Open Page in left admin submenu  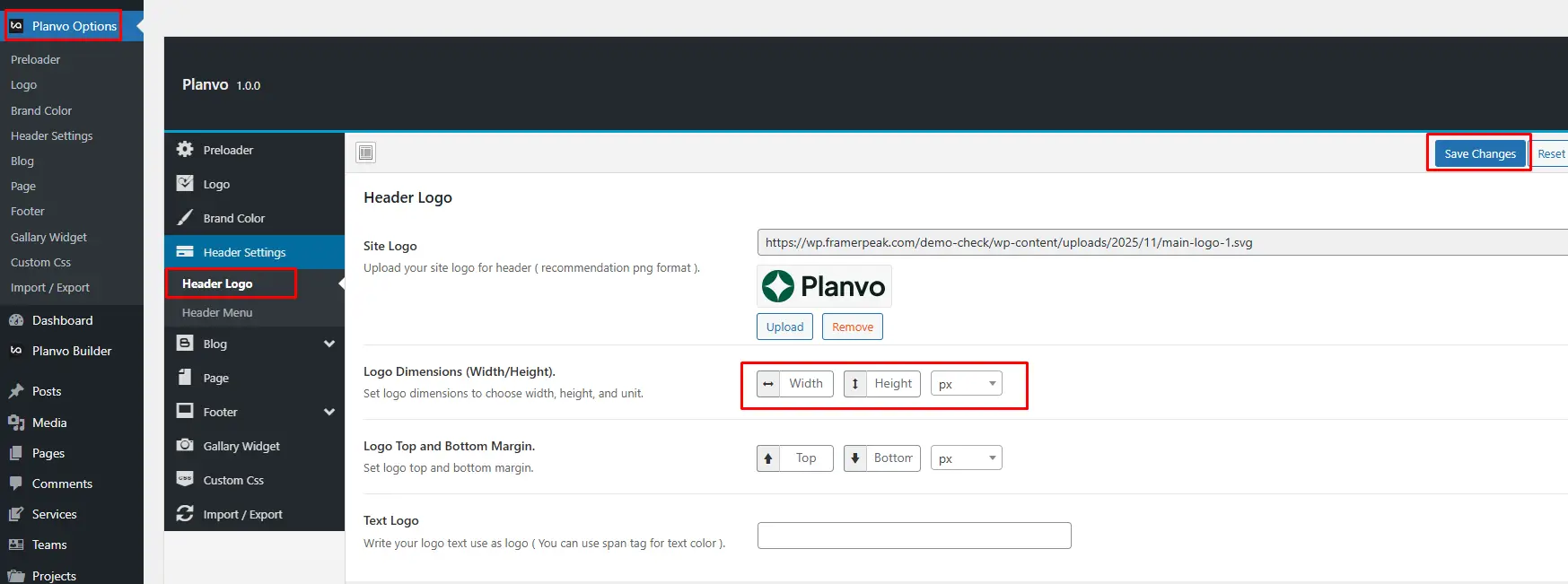pos(23,186)
